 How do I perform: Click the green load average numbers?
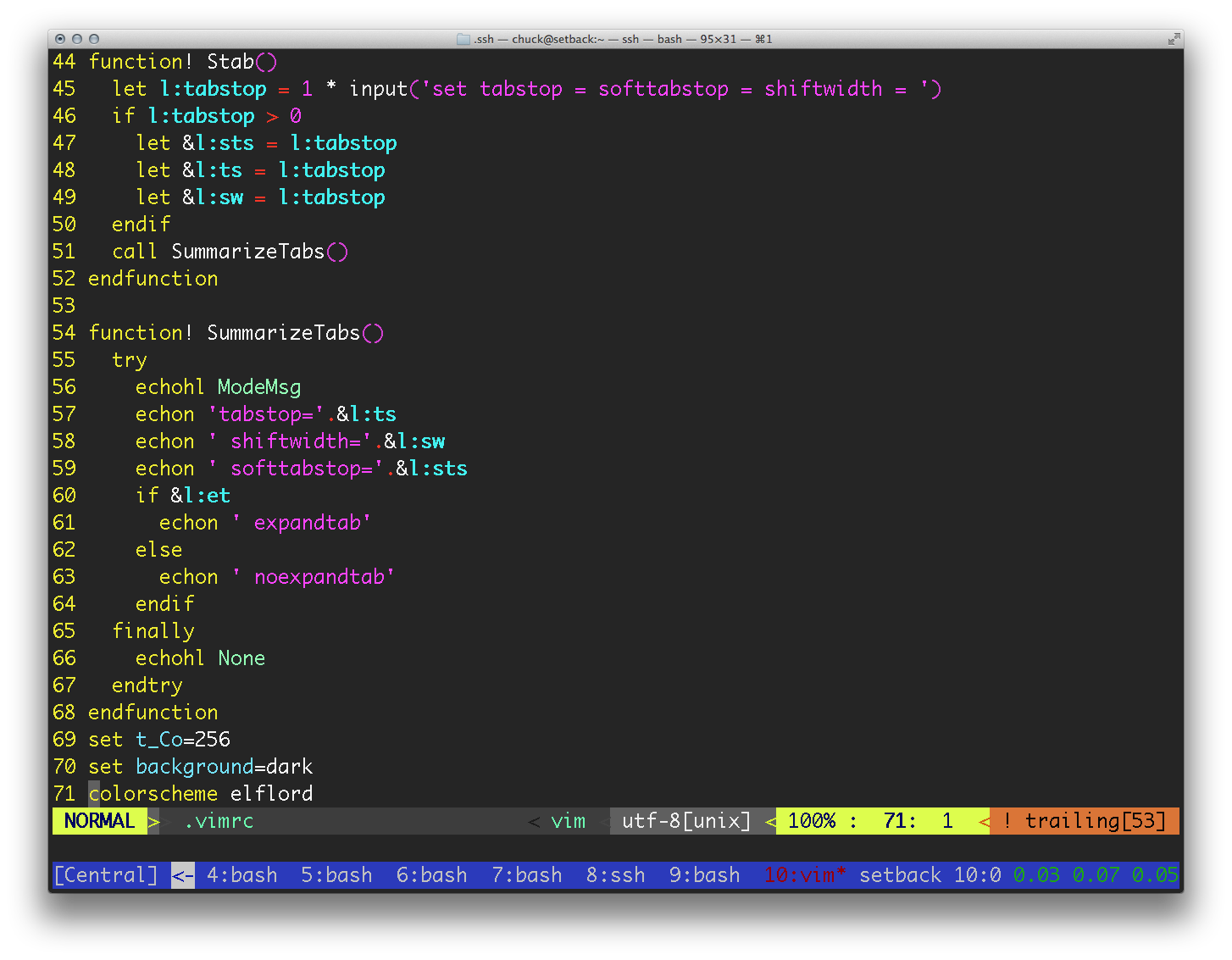[1096, 875]
